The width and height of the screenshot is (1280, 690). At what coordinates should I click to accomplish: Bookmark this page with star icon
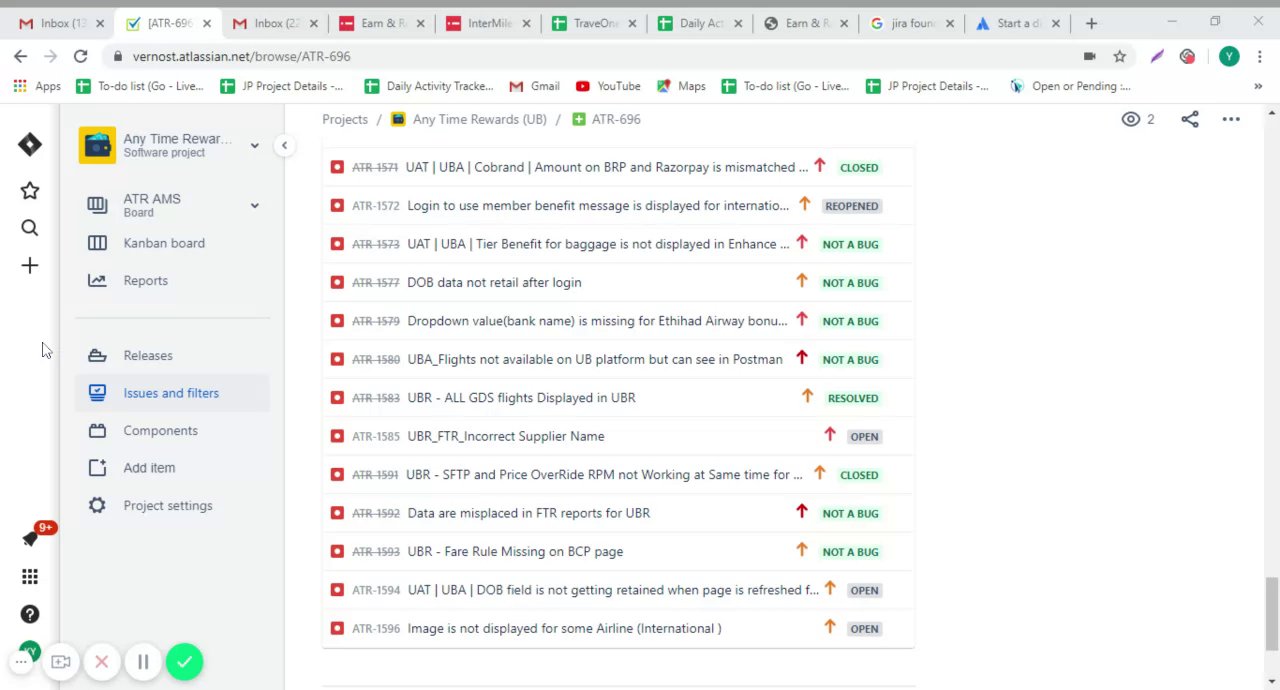1120,57
